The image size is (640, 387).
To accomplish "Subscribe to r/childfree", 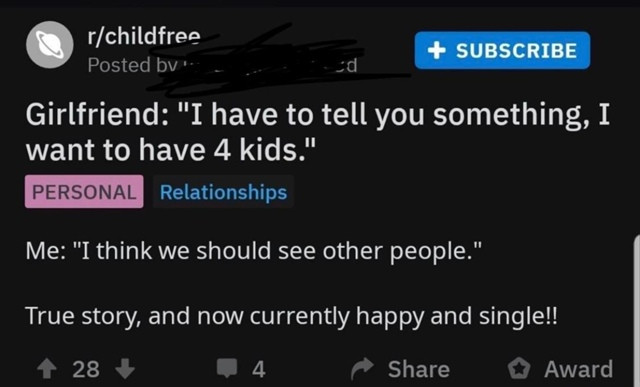I will point(502,50).
